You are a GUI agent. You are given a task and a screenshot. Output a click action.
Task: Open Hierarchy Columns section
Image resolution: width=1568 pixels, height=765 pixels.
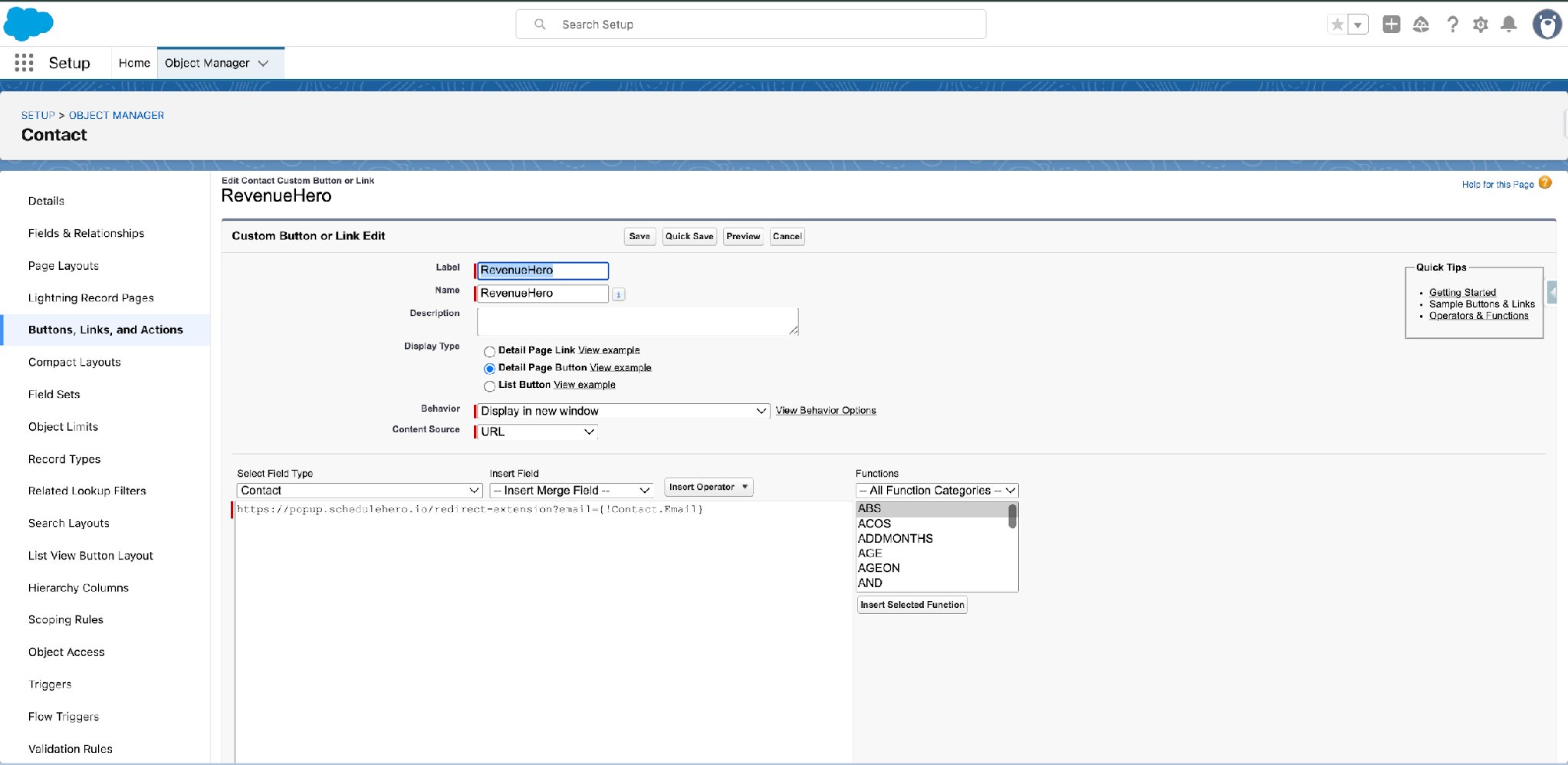78,587
